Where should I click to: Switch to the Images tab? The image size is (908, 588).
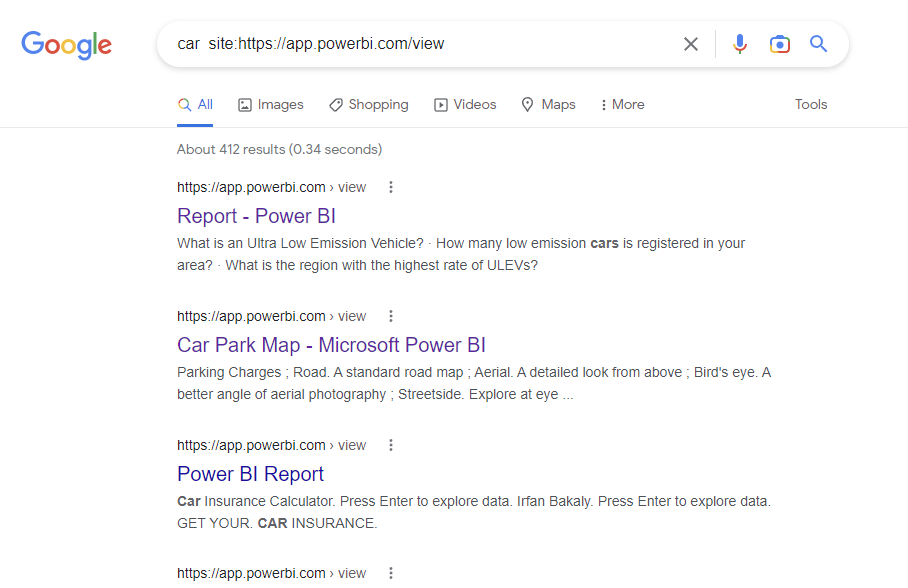coord(271,105)
